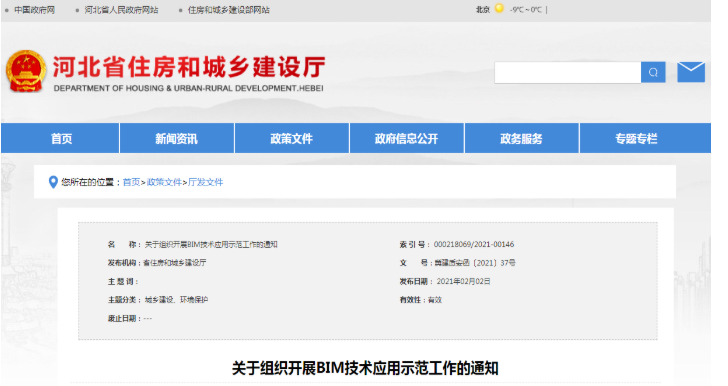The width and height of the screenshot is (728, 386).
Task: Click the location pin icon
Action: coord(53,182)
